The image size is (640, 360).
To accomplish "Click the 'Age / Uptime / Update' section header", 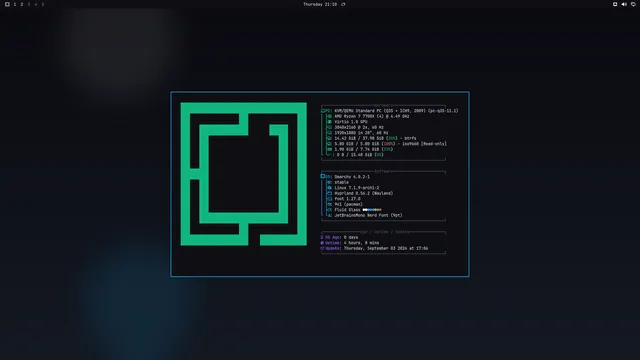I will 385,232.
